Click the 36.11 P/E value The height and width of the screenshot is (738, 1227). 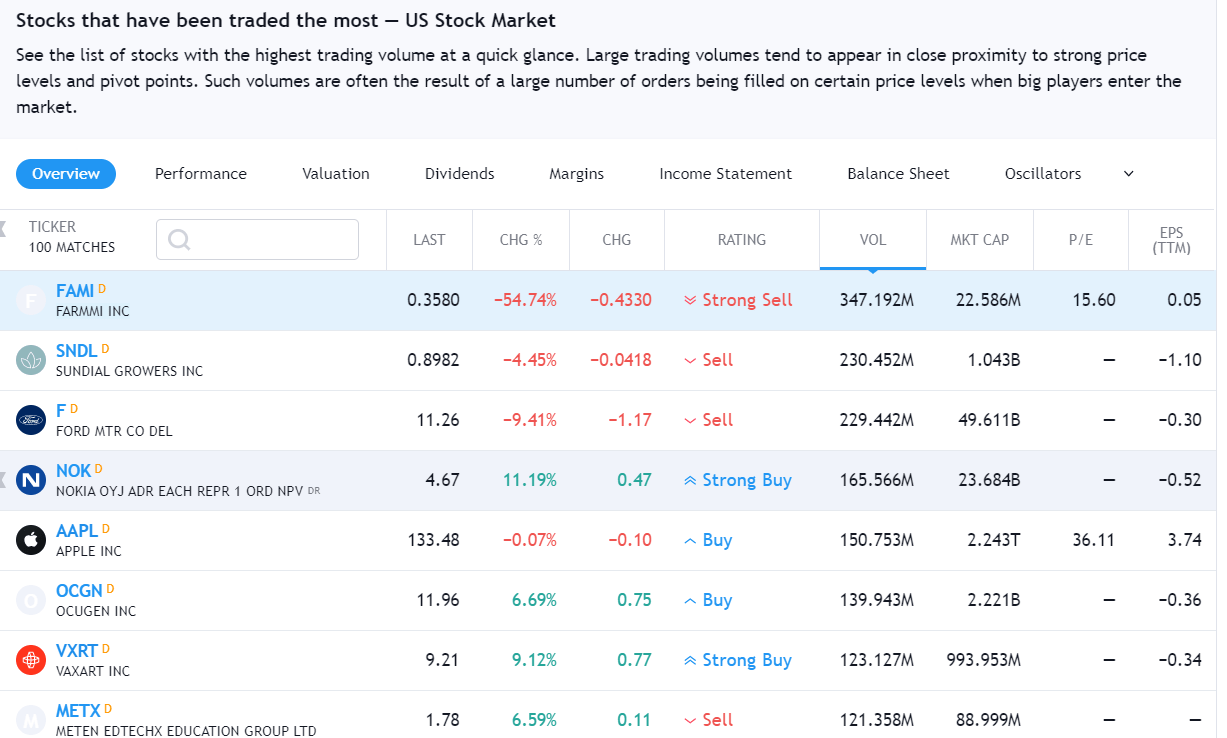click(1093, 540)
